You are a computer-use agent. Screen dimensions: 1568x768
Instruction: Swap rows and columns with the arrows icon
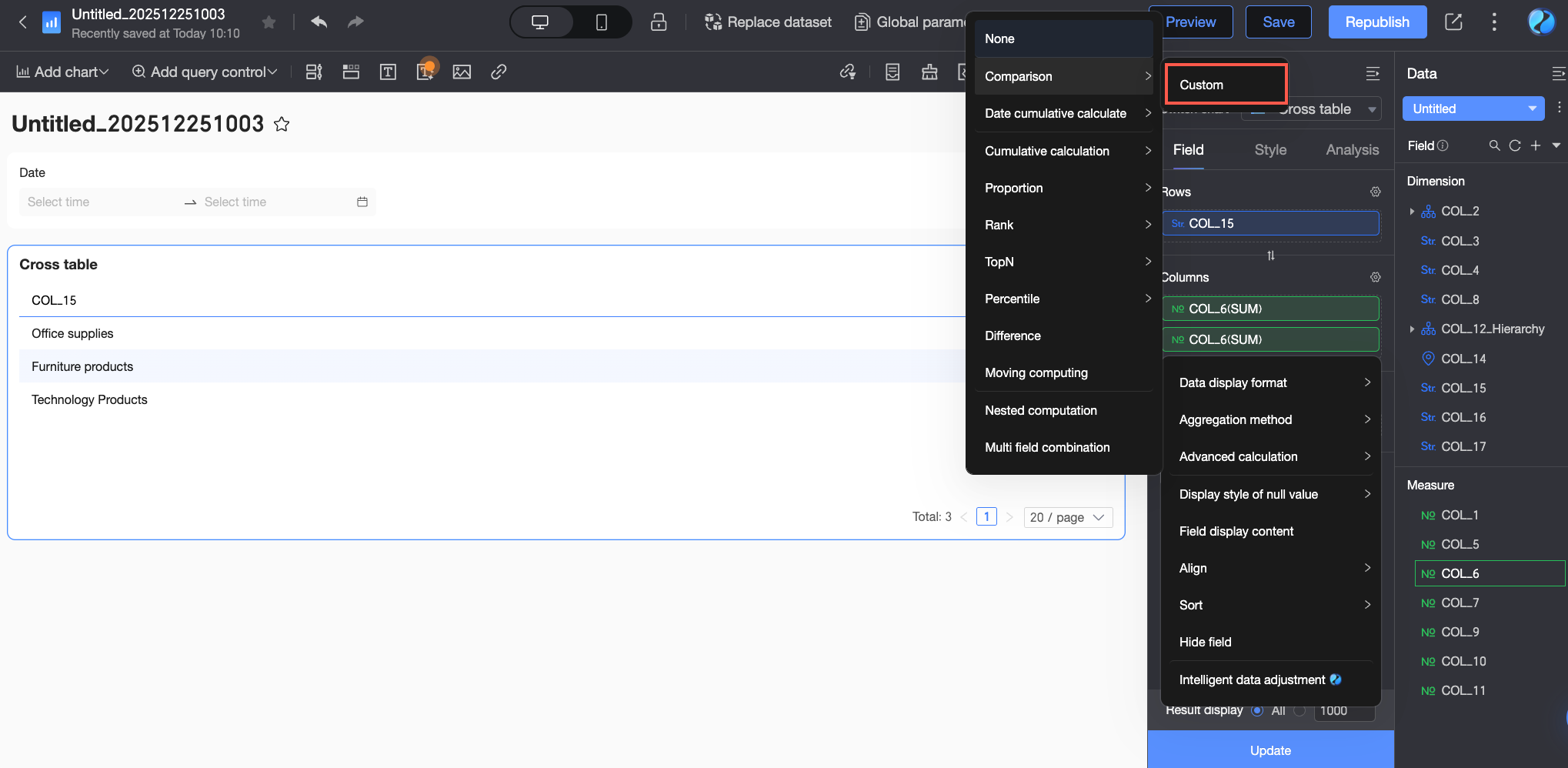(1271, 255)
